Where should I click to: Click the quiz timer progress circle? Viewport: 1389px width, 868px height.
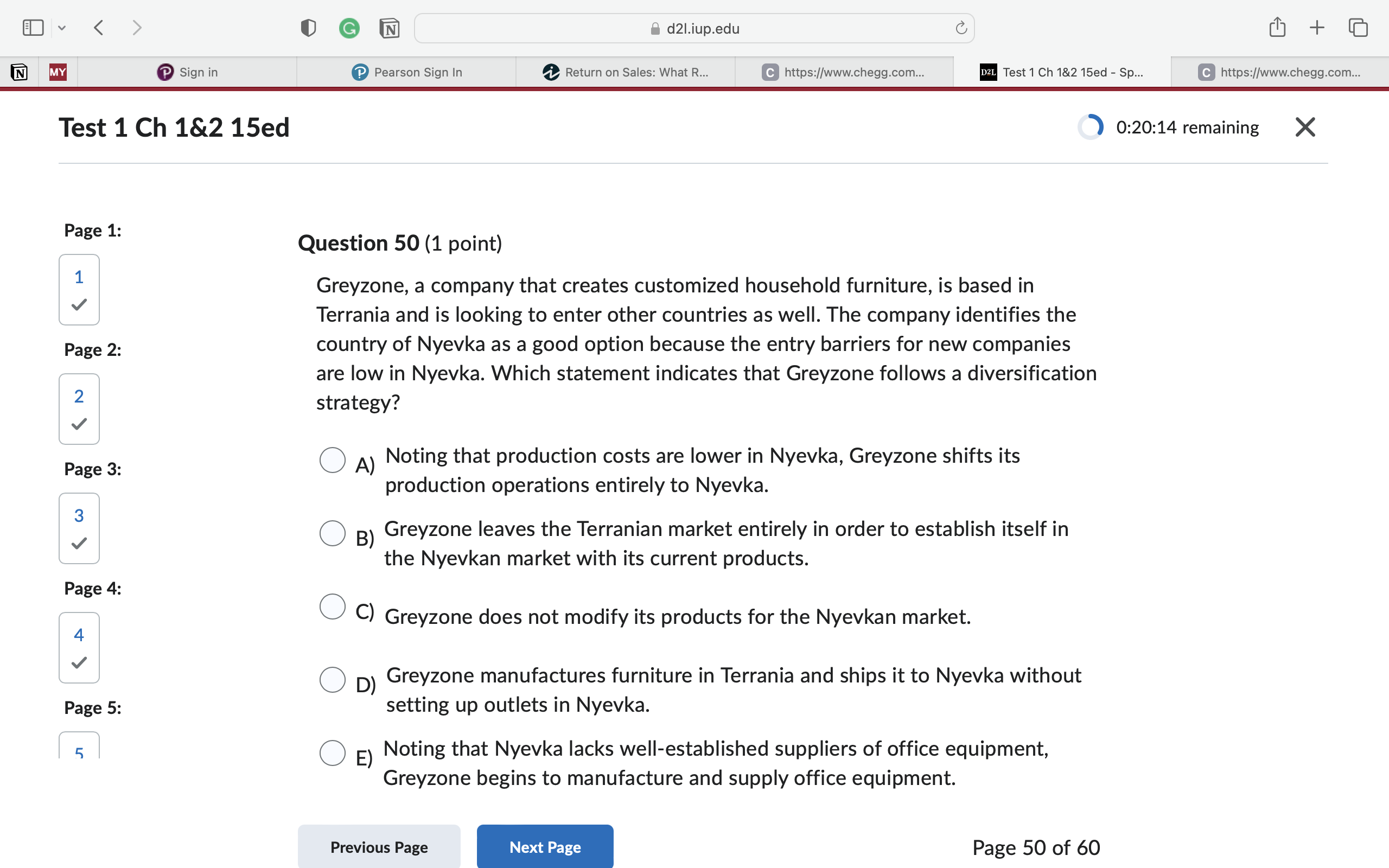point(1090,127)
